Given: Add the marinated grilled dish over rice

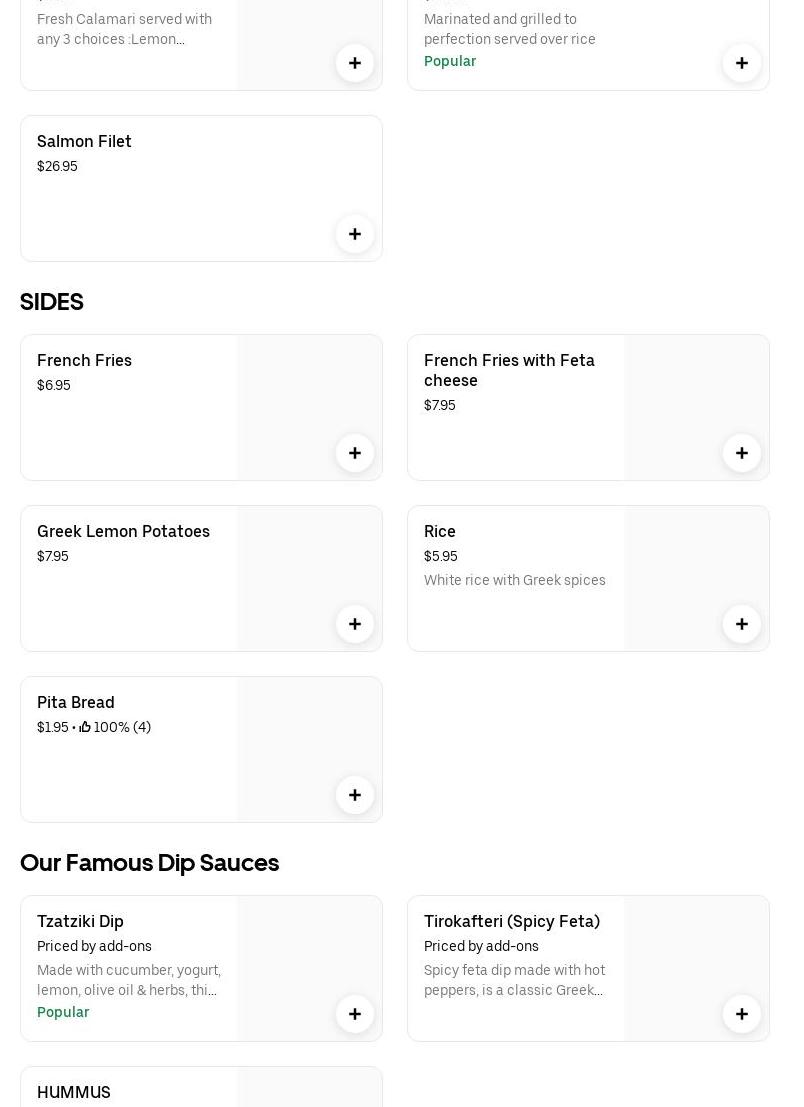Looking at the screenshot, I should 742,63.
